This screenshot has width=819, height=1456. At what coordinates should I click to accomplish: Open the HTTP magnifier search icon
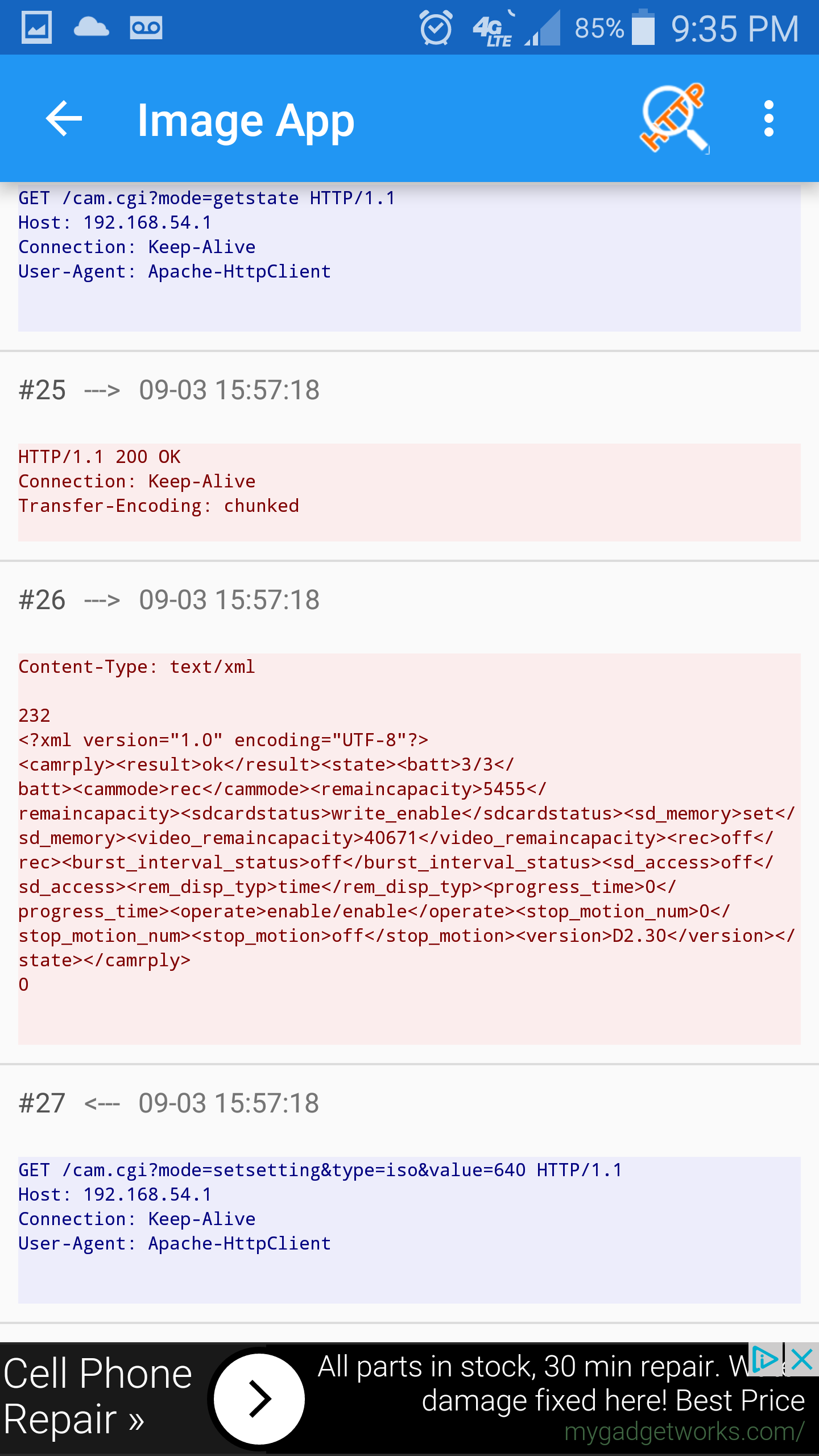point(675,119)
